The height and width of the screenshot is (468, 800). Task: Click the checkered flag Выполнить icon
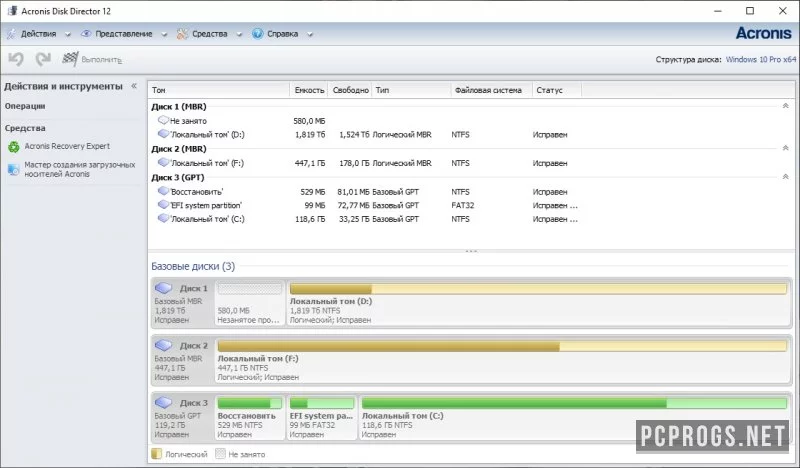[x=70, y=59]
